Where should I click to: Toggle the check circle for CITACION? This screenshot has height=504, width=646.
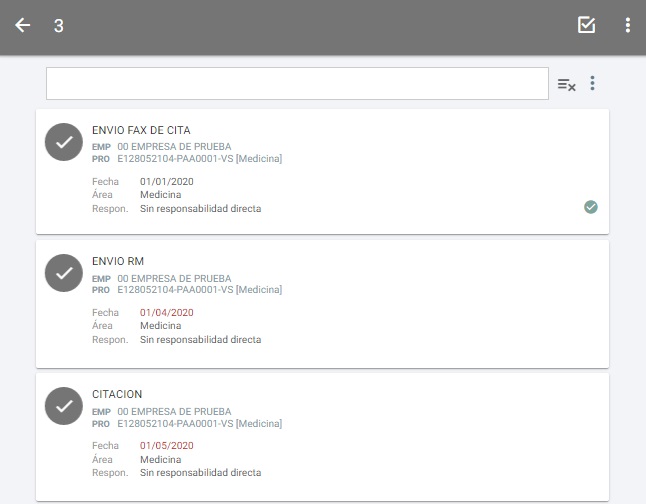pyautogui.click(x=64, y=406)
